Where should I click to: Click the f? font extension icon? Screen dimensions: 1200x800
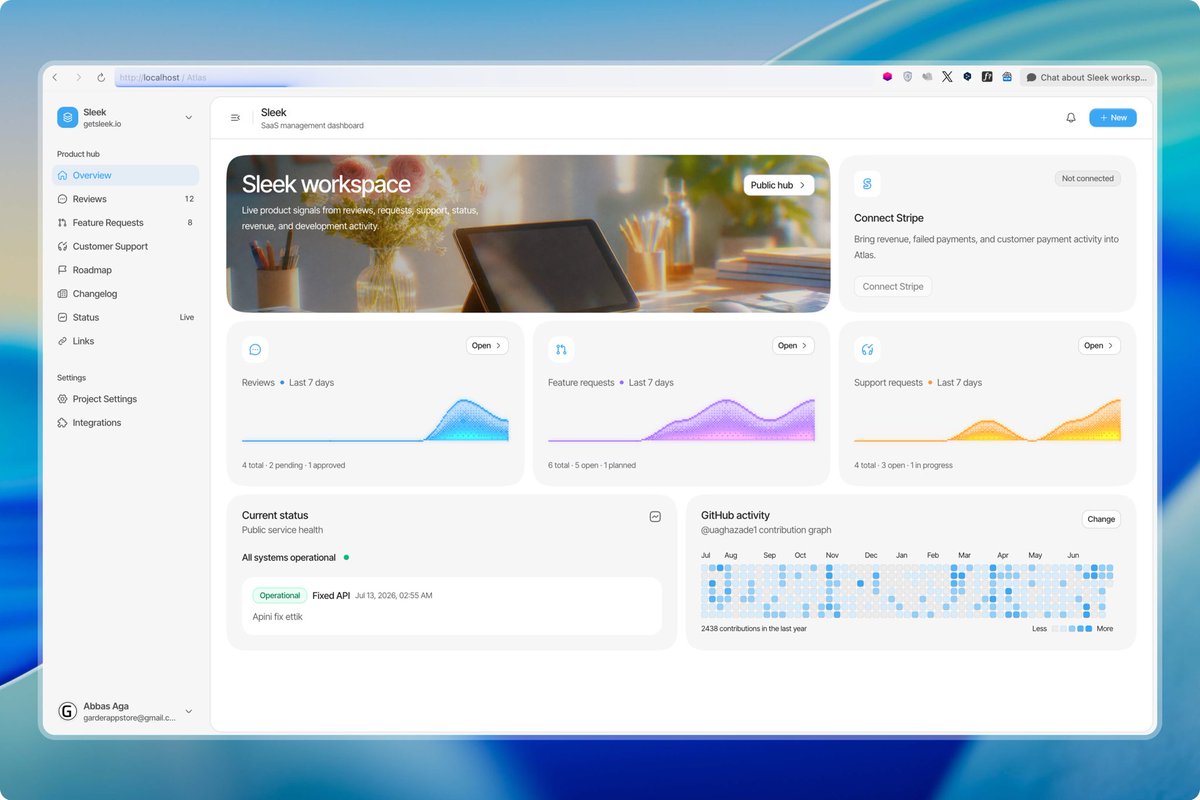(987, 77)
